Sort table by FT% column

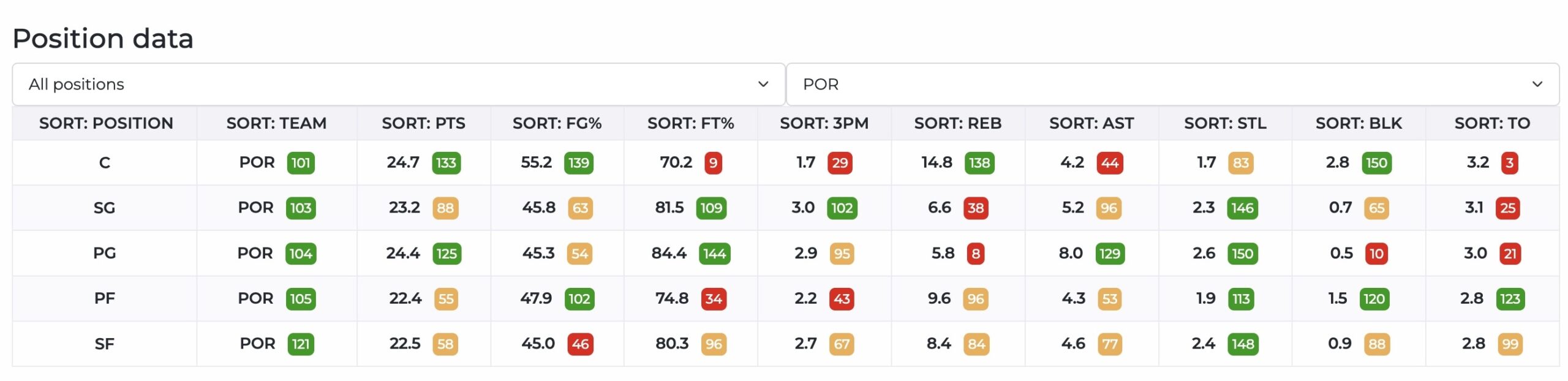pyautogui.click(x=690, y=123)
